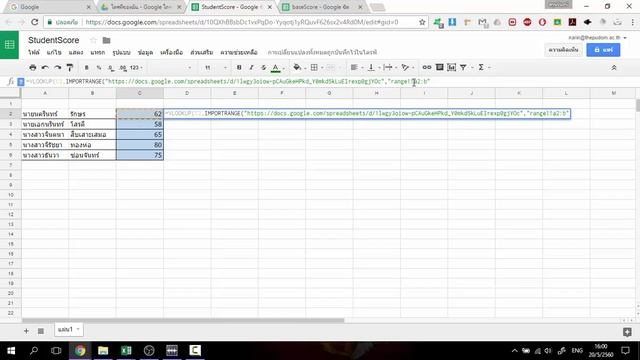640x360 pixels.
Task: Click the Adobe Acrobat extension icon
Action: pyautogui.click(x=572, y=22)
